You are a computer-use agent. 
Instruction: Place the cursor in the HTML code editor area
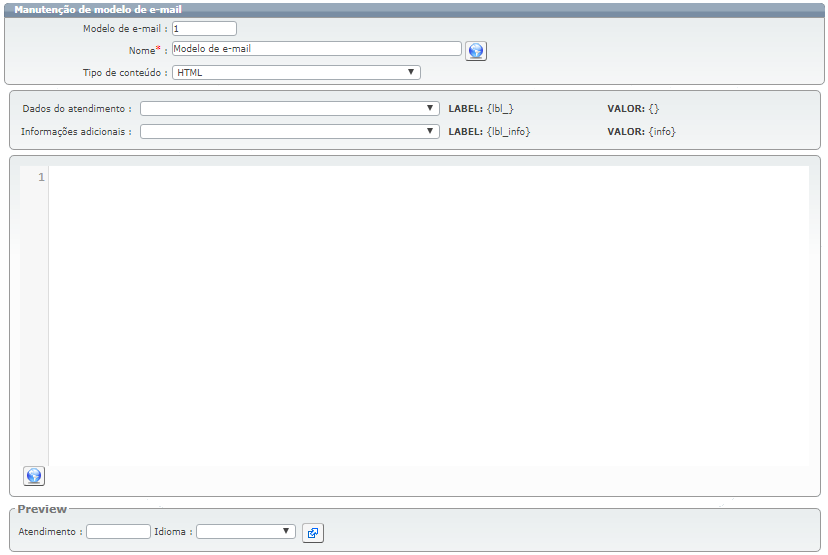[429, 316]
